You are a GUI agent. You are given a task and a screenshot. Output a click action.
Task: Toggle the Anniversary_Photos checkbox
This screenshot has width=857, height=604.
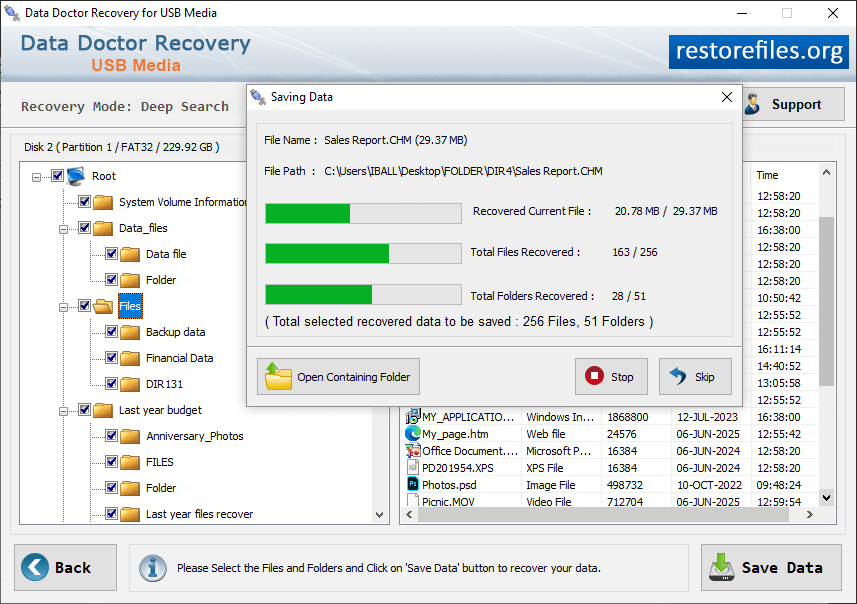[111, 436]
